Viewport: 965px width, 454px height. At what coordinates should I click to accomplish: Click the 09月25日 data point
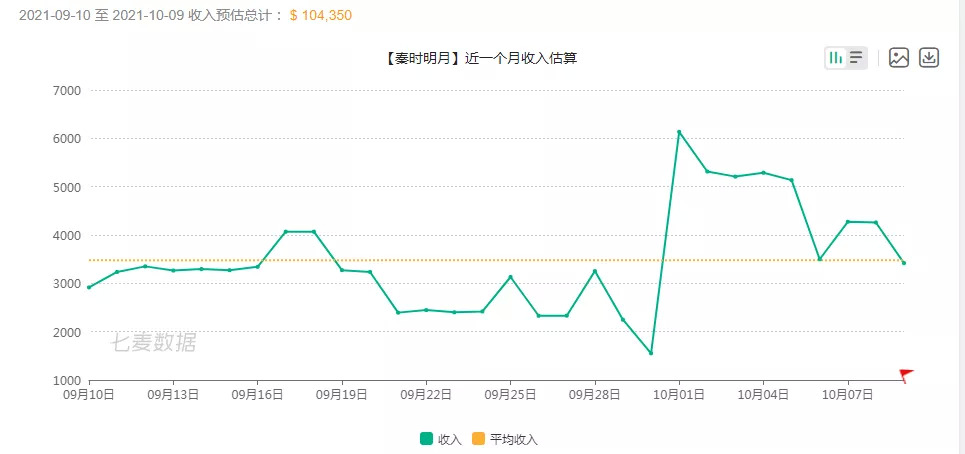pyautogui.click(x=511, y=277)
